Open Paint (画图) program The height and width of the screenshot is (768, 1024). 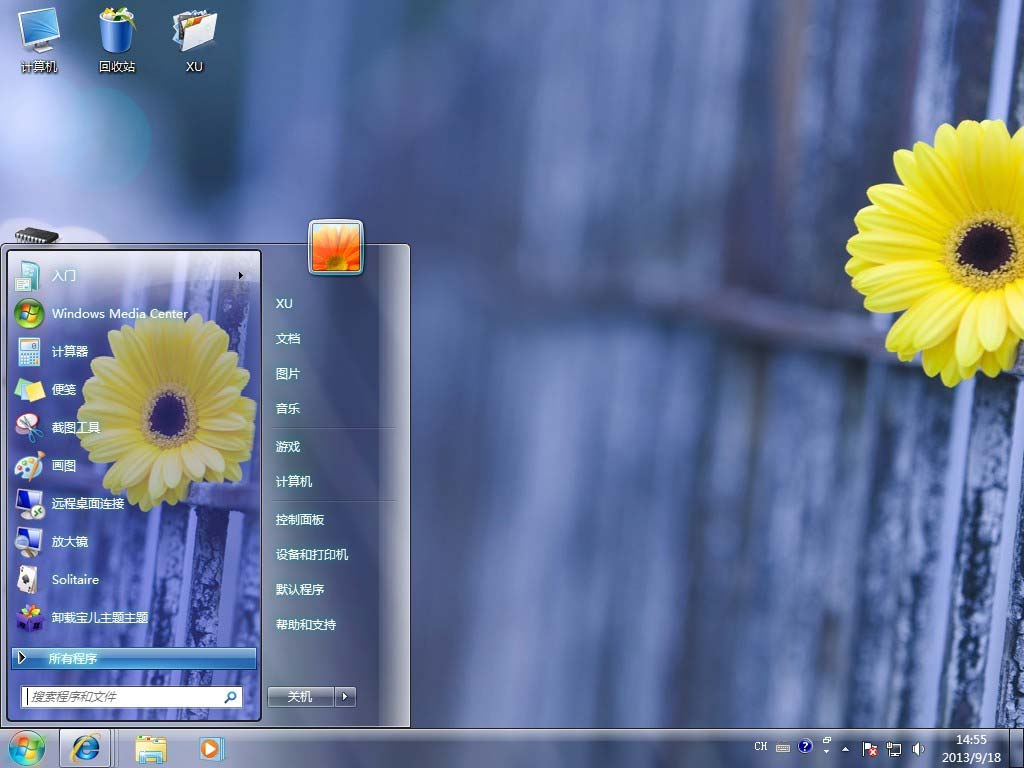(x=64, y=465)
